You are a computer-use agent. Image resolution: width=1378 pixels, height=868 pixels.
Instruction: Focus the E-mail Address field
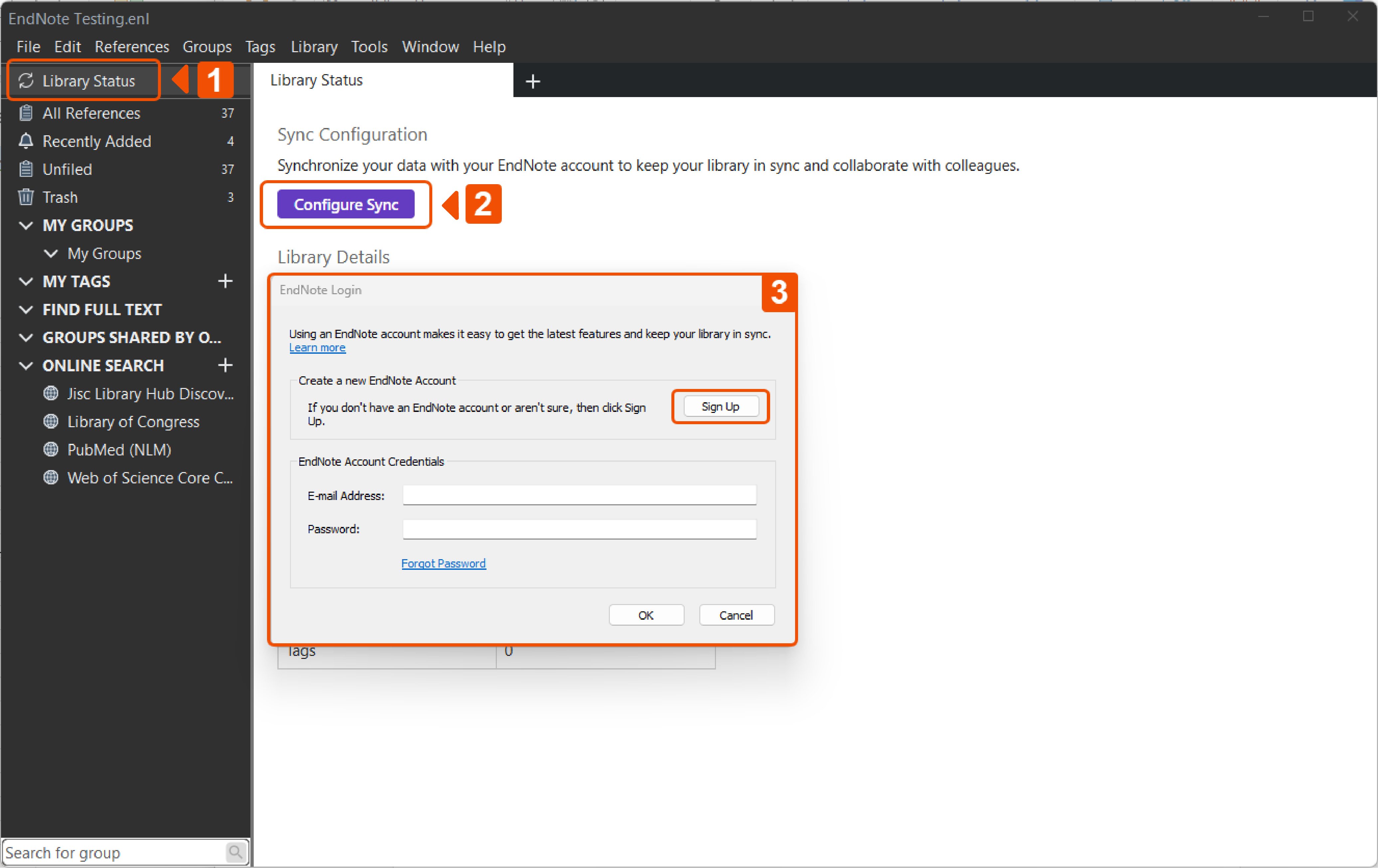point(579,495)
